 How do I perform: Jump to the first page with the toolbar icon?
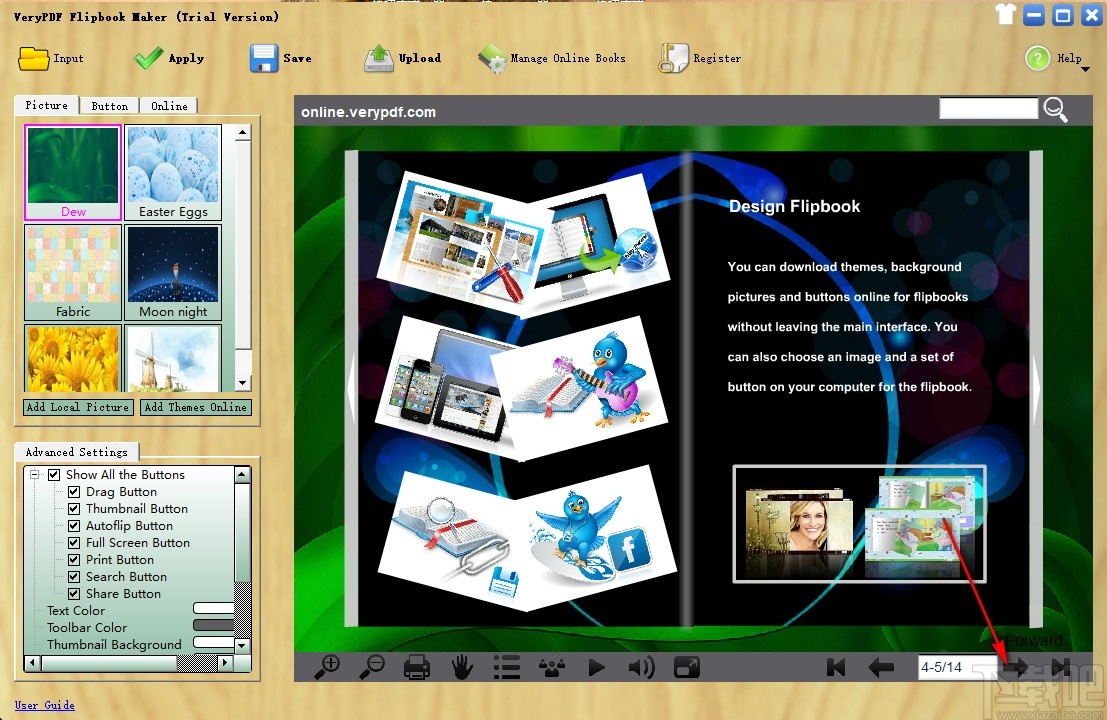point(836,666)
